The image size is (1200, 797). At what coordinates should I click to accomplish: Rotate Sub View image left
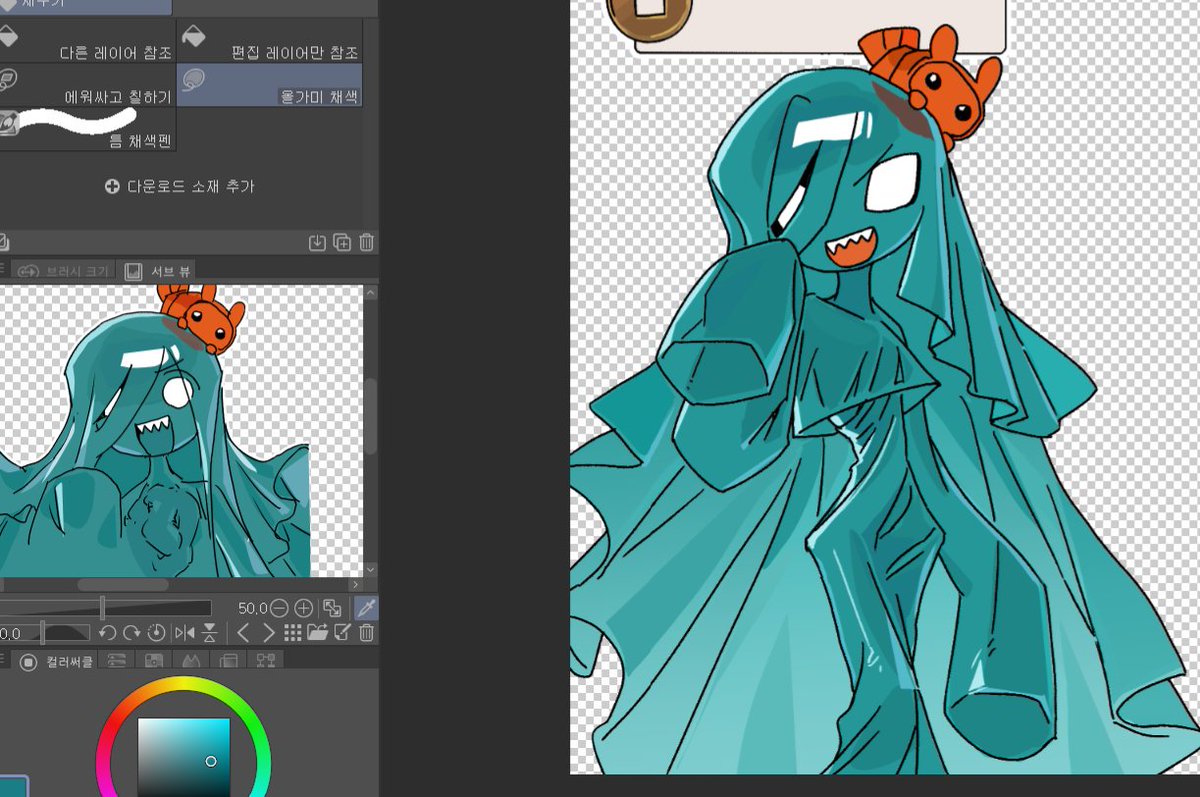pos(107,633)
